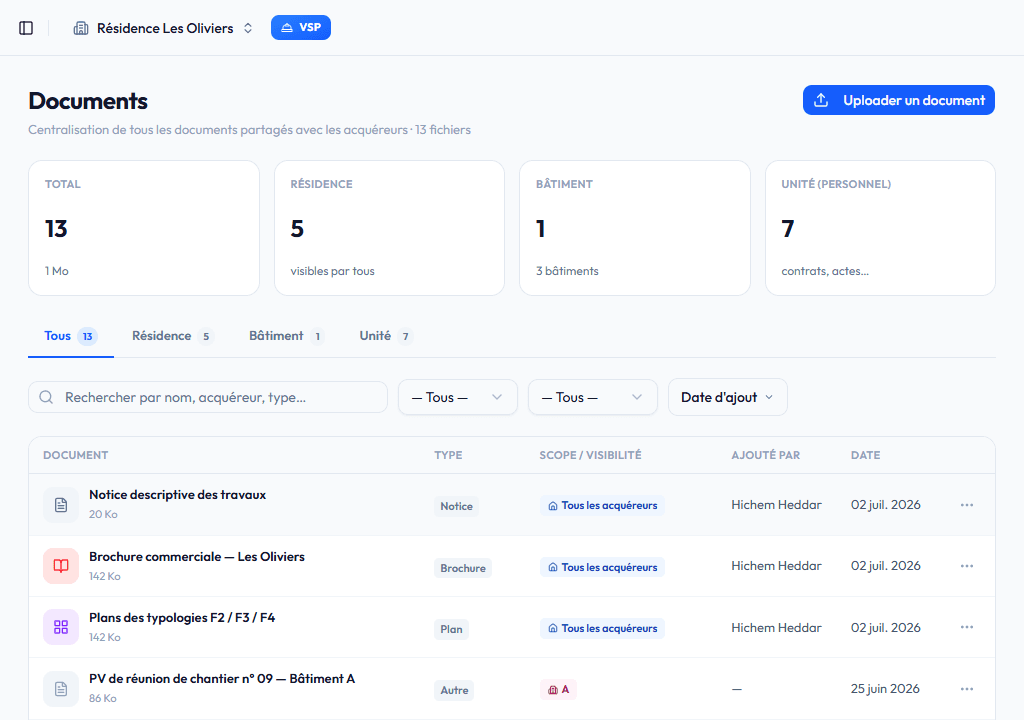The image size is (1024, 720).
Task: Open the second Tous filter dropdown
Action: pos(592,397)
